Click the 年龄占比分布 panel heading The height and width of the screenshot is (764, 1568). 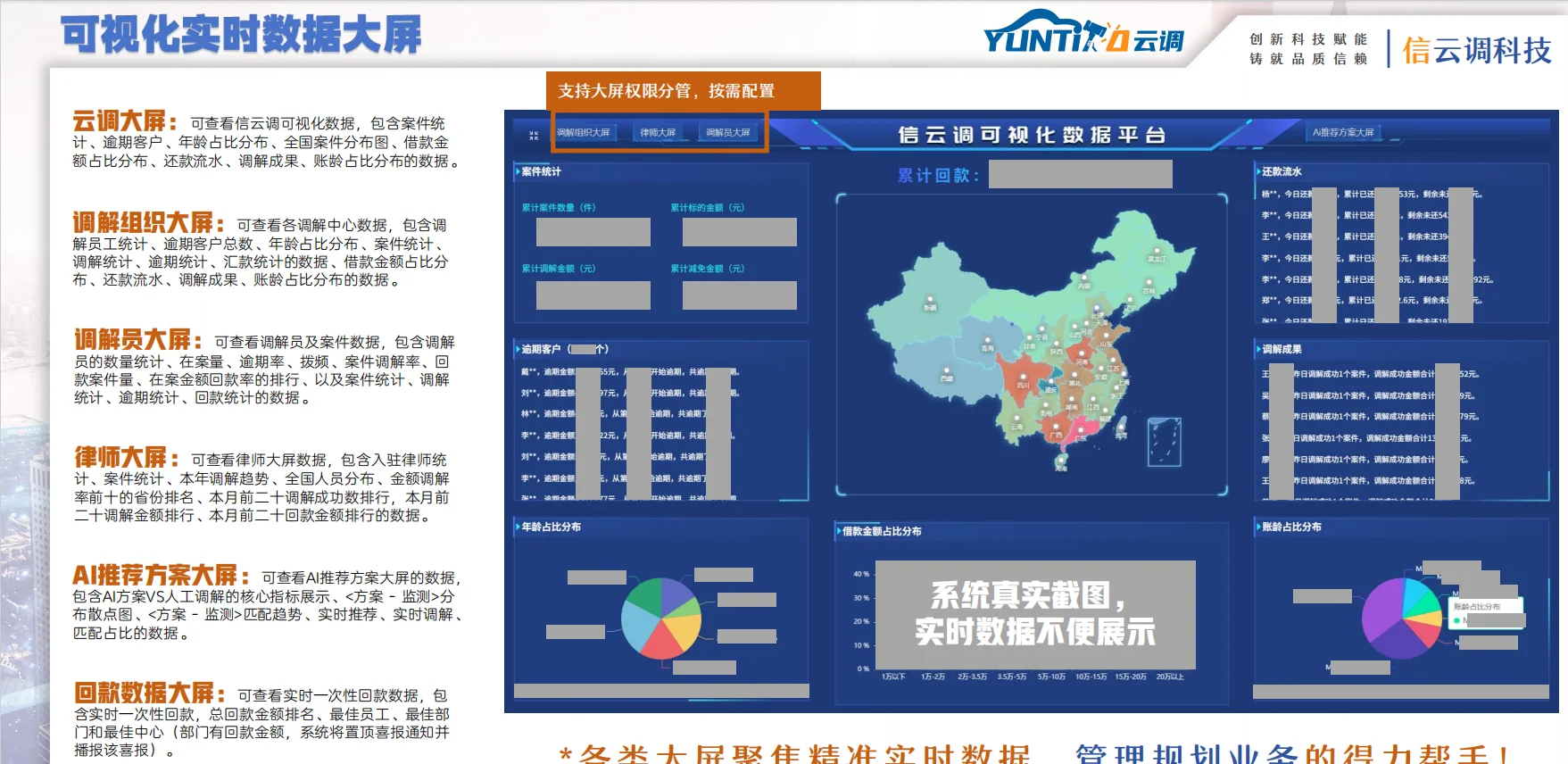click(551, 527)
